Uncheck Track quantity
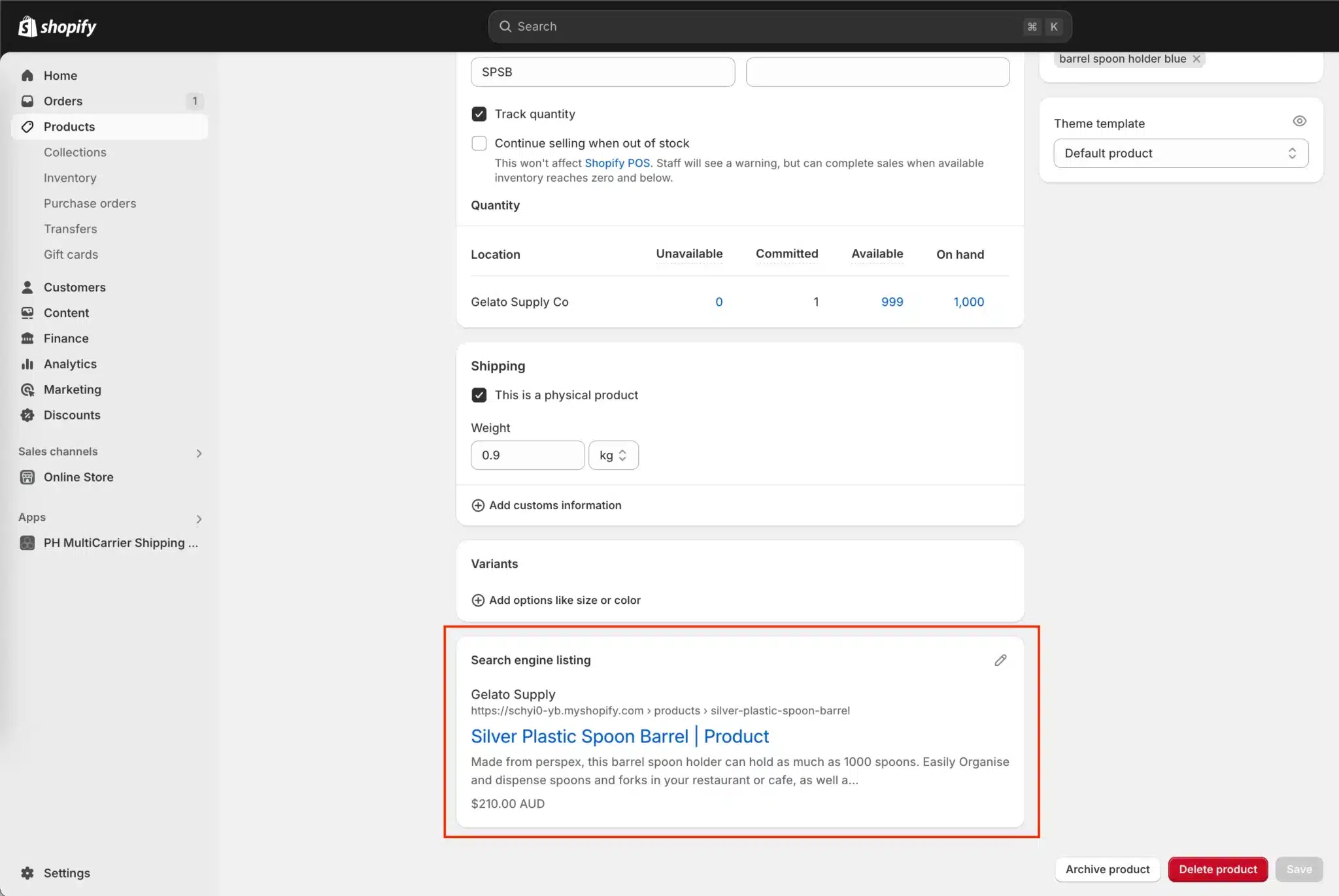The image size is (1339, 896). [479, 114]
